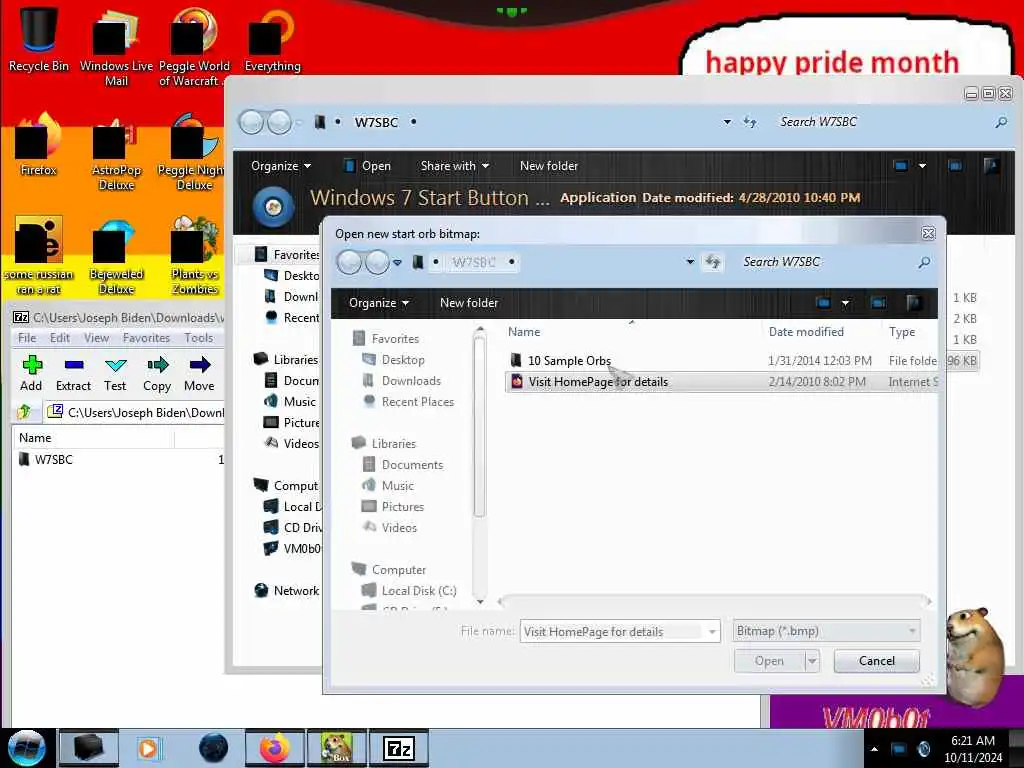Refresh the dialog's address bar
The width and height of the screenshot is (1024, 768).
pyautogui.click(x=712, y=262)
